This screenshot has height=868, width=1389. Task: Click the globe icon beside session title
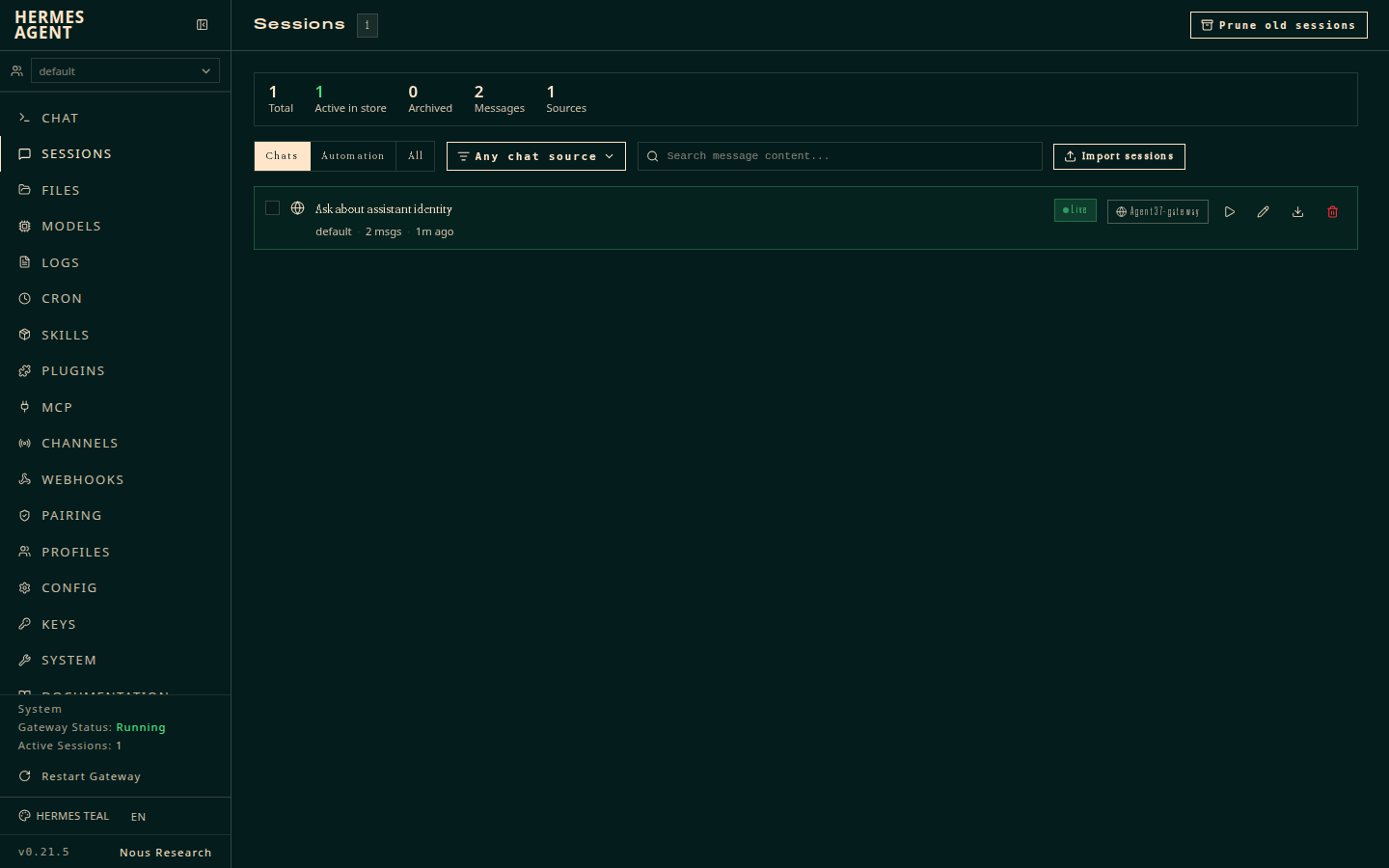click(298, 208)
